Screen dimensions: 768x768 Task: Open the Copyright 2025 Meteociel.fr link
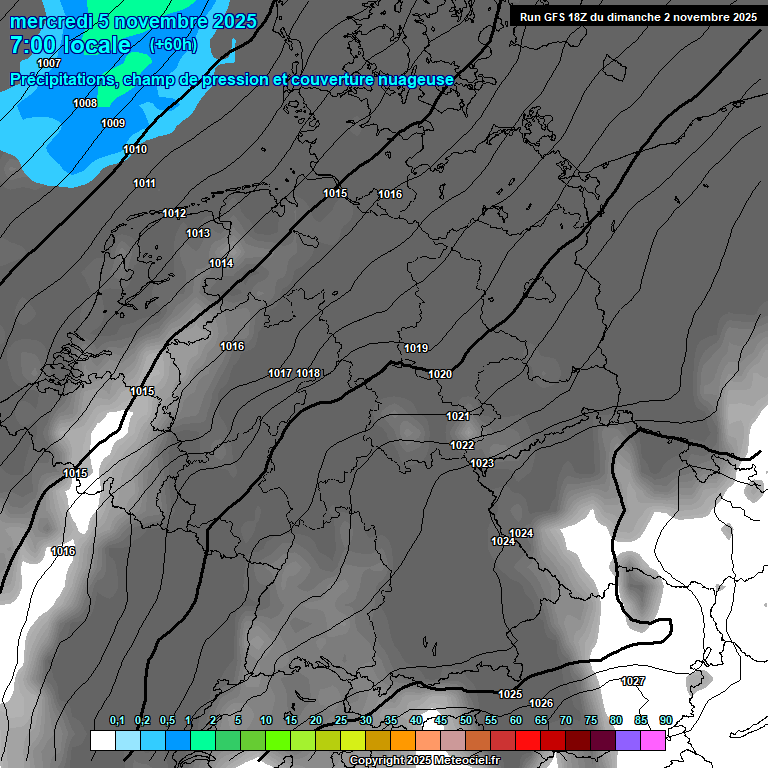point(424,761)
